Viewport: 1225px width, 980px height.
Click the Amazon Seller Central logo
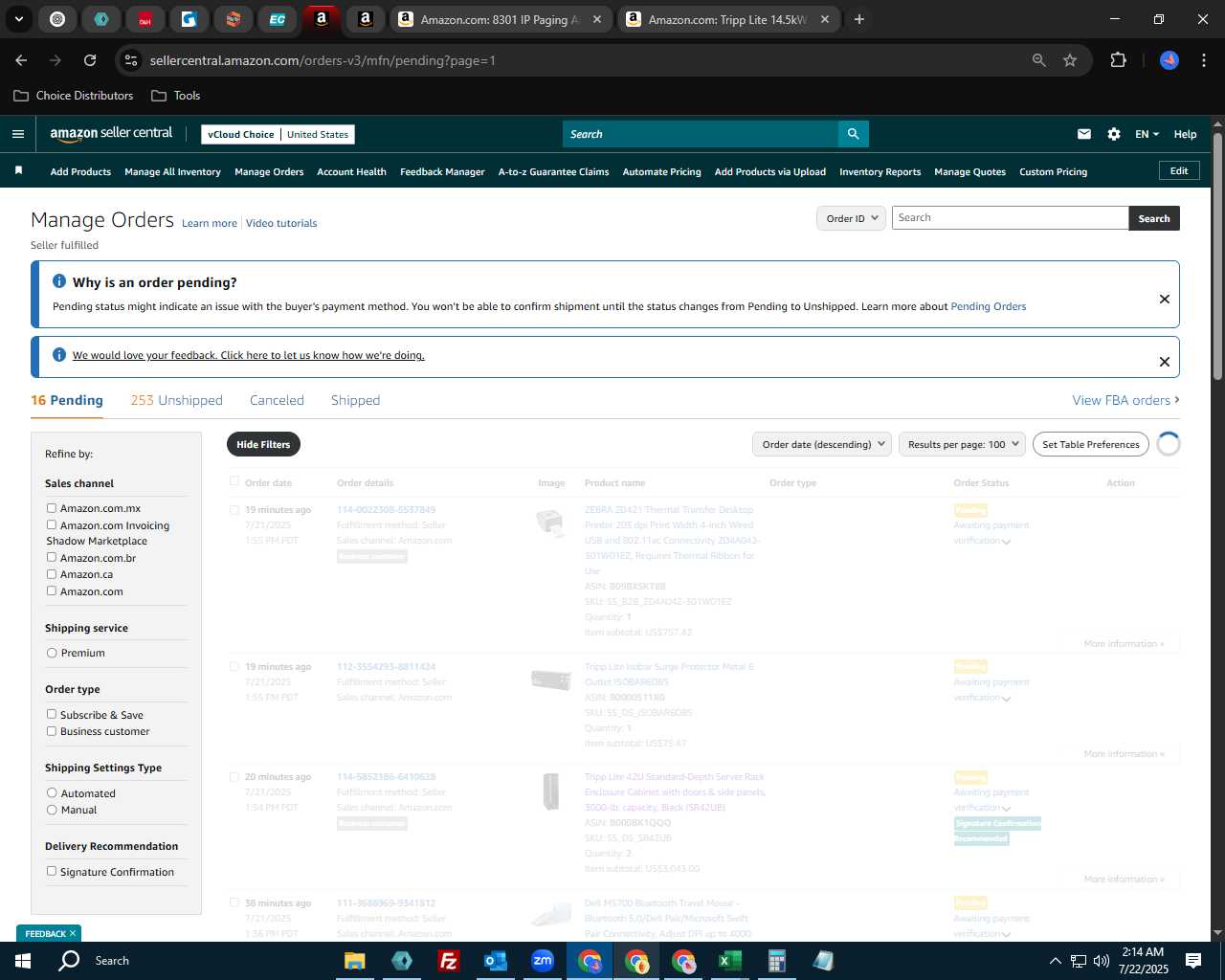click(x=111, y=134)
